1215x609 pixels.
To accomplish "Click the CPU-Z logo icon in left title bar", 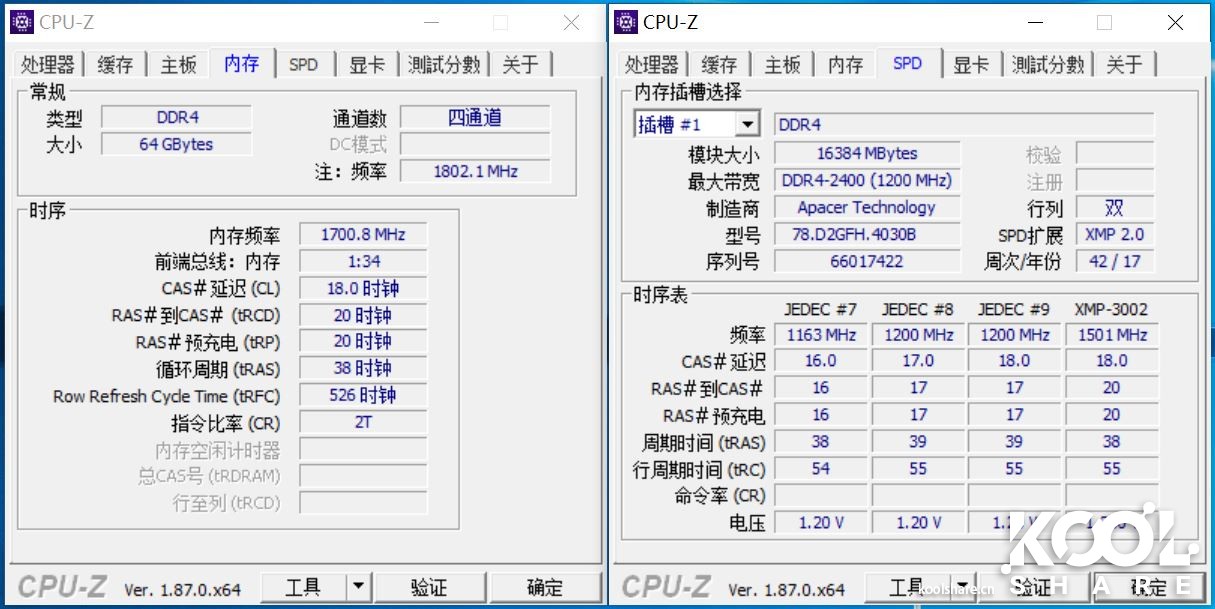I will coord(22,20).
